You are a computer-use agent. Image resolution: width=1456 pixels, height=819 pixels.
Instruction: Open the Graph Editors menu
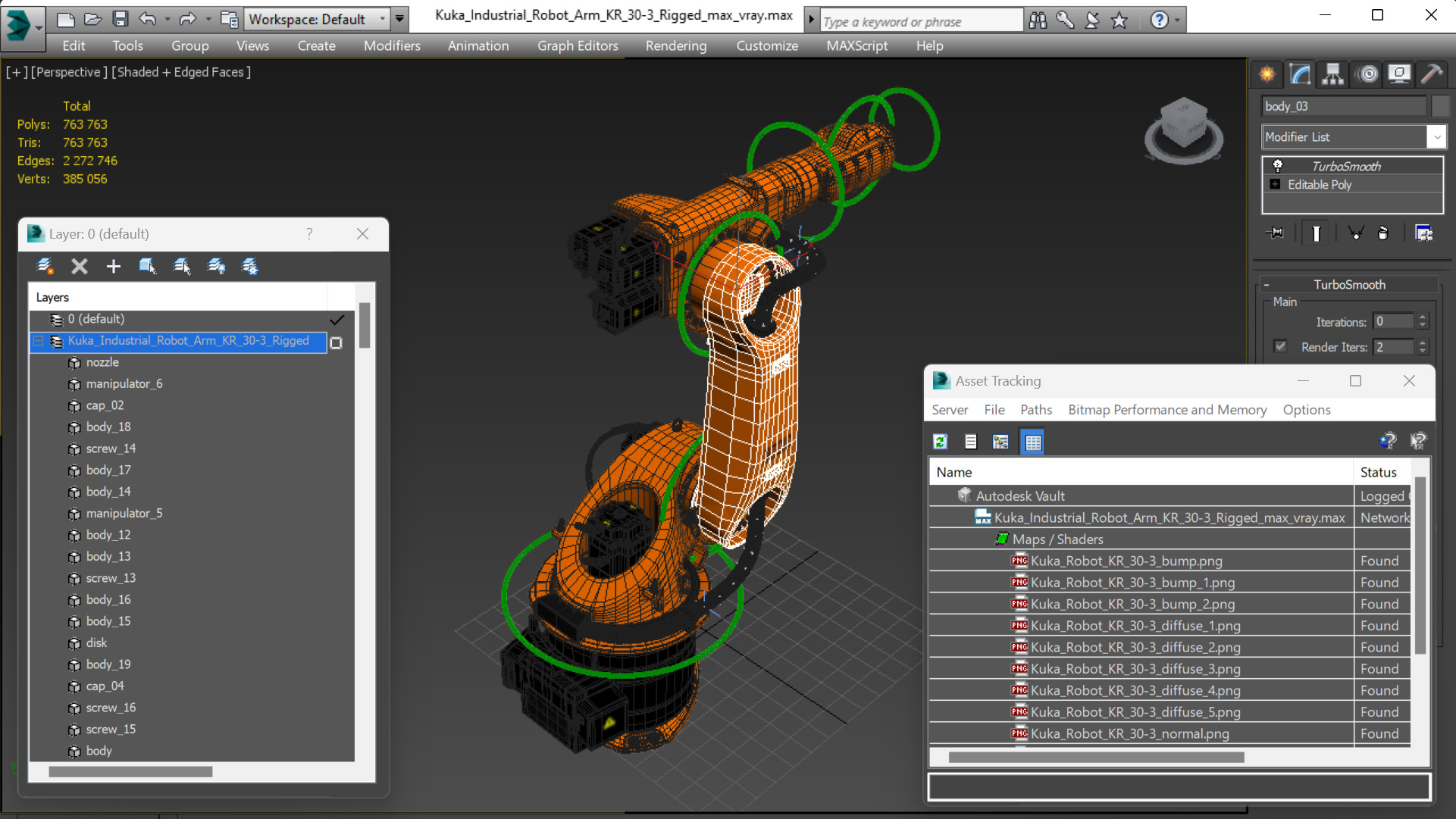point(578,45)
